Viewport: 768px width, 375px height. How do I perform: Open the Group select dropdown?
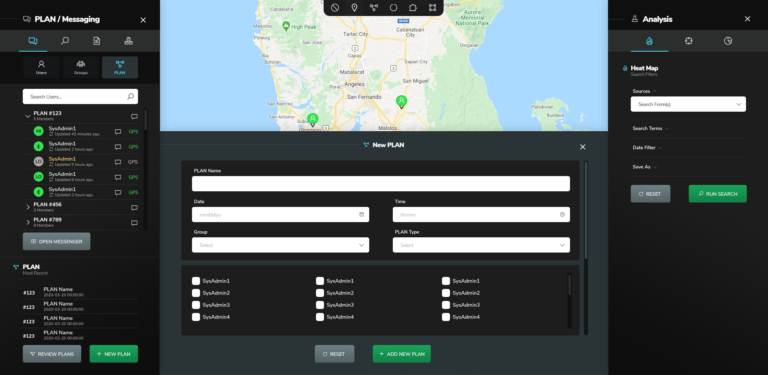coord(281,245)
